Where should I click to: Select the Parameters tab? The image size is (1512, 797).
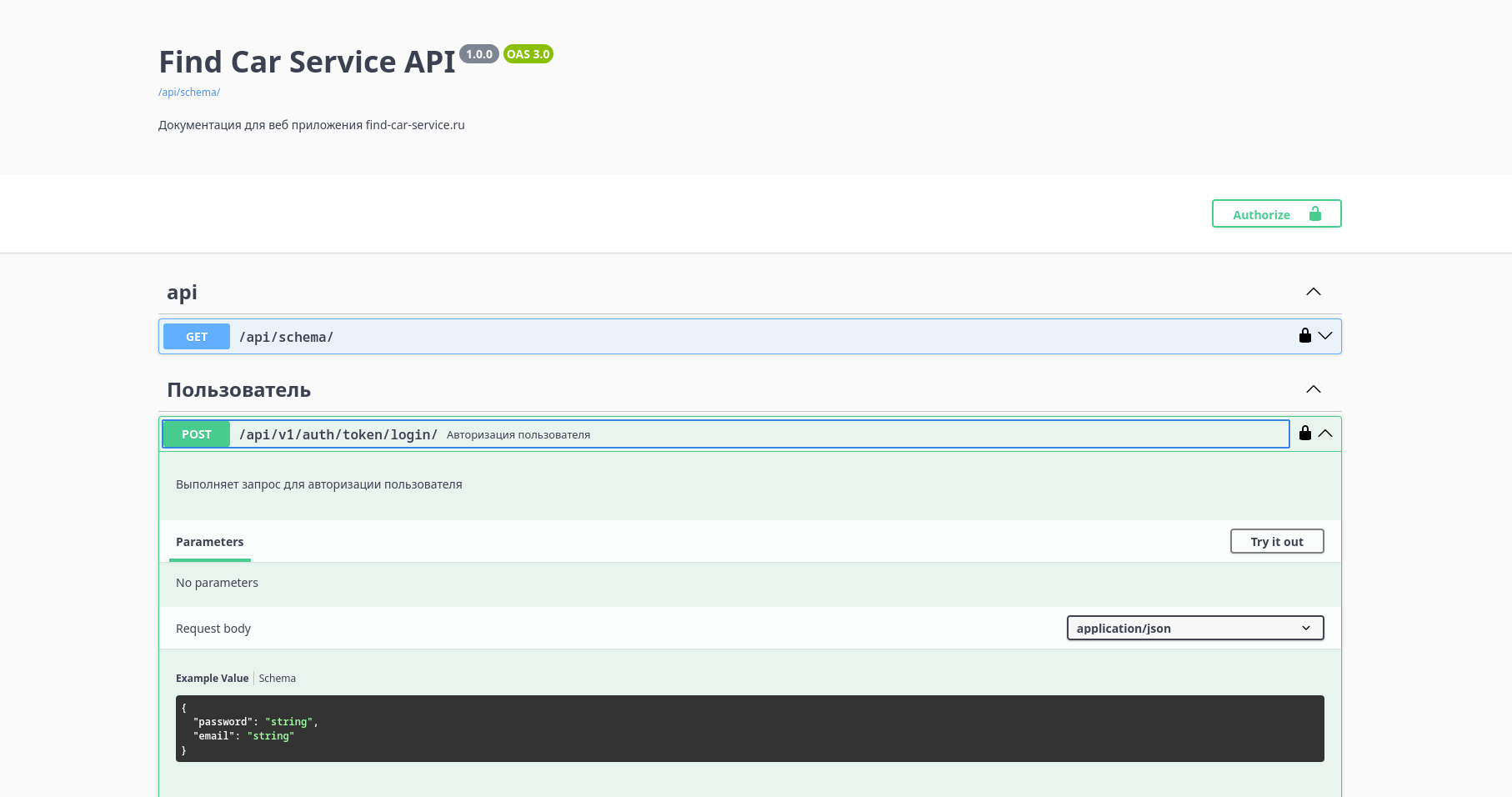[x=210, y=542]
